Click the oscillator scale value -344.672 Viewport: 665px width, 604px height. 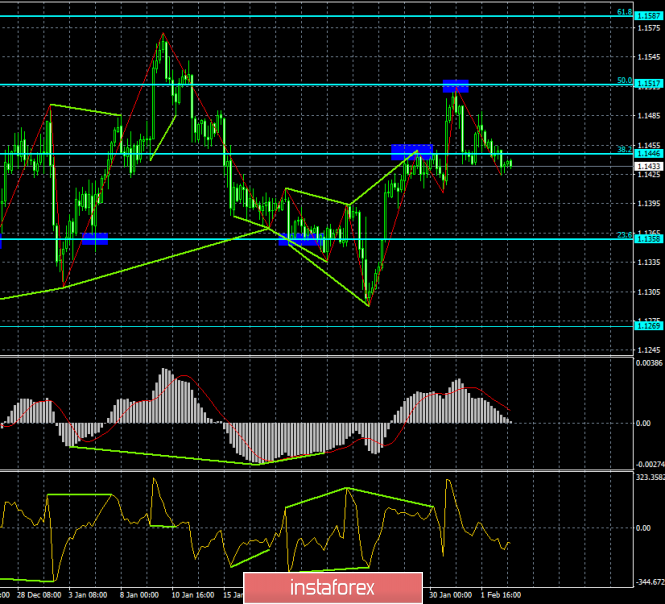pyautogui.click(x=648, y=580)
